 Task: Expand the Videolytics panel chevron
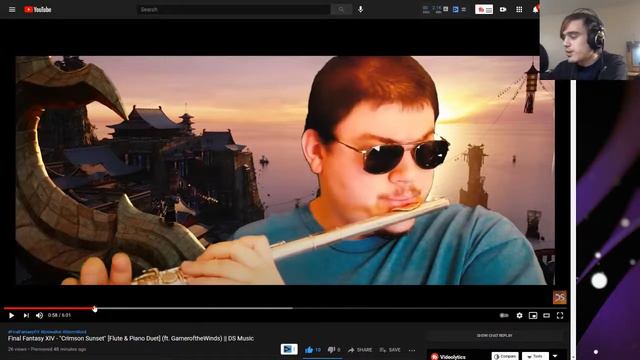click(x=555, y=356)
